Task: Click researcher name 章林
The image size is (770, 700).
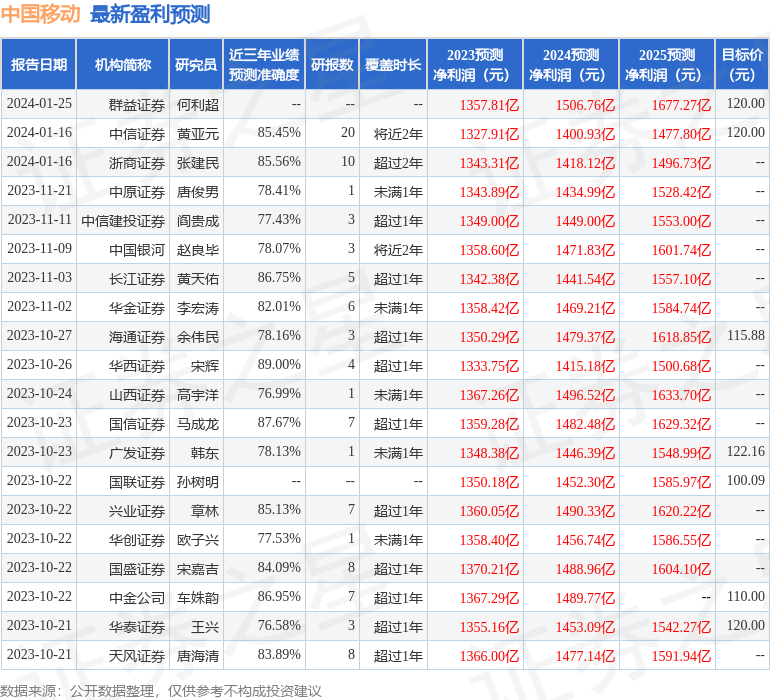Action: click(x=205, y=510)
